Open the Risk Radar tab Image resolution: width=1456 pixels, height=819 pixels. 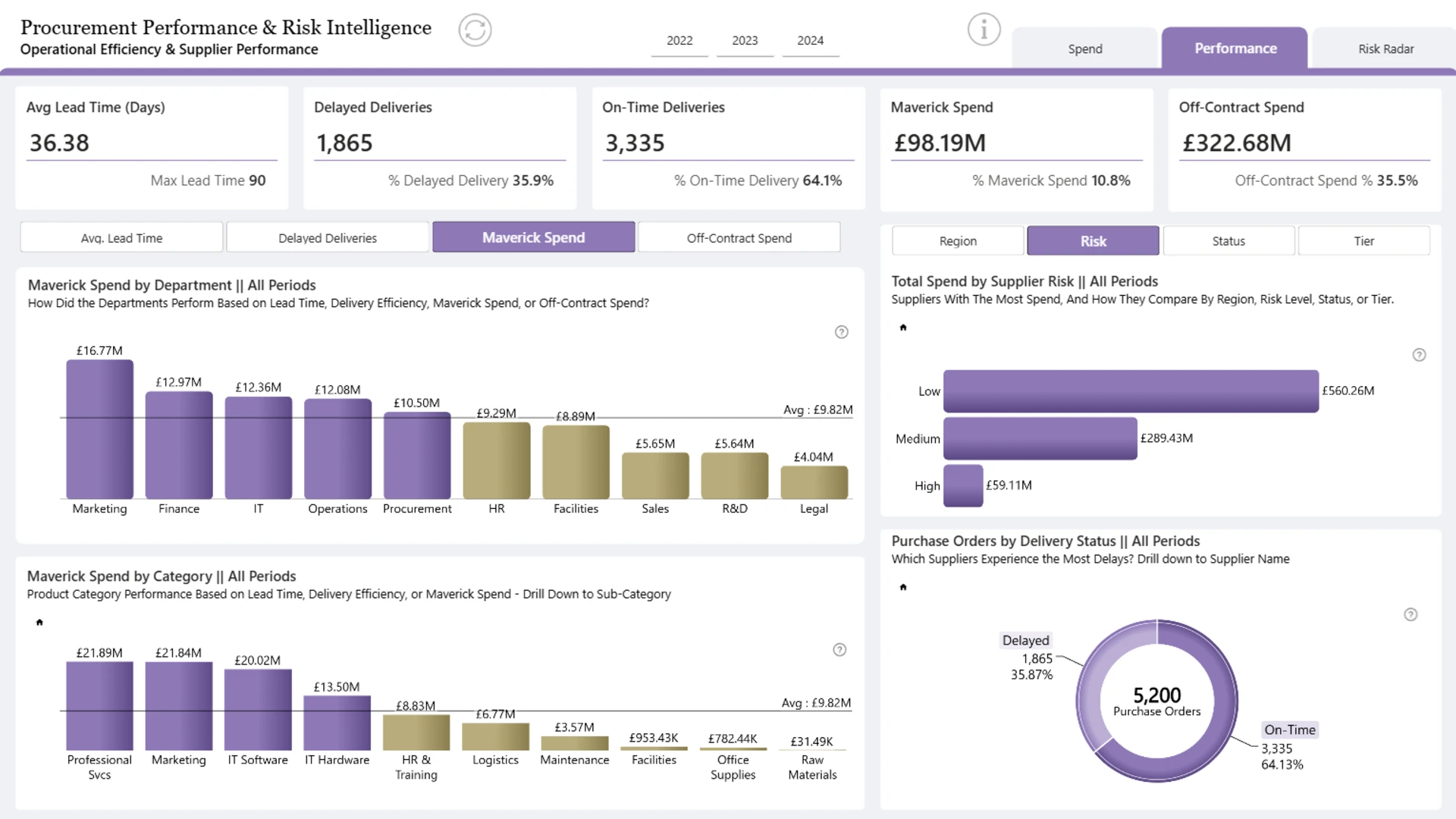click(x=1385, y=49)
